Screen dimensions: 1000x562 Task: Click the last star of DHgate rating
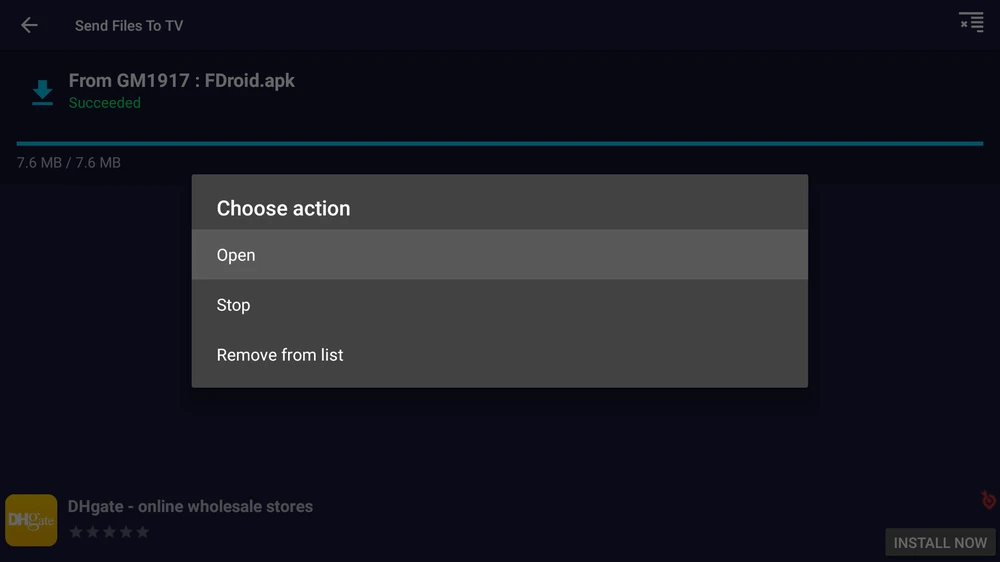pos(142,532)
